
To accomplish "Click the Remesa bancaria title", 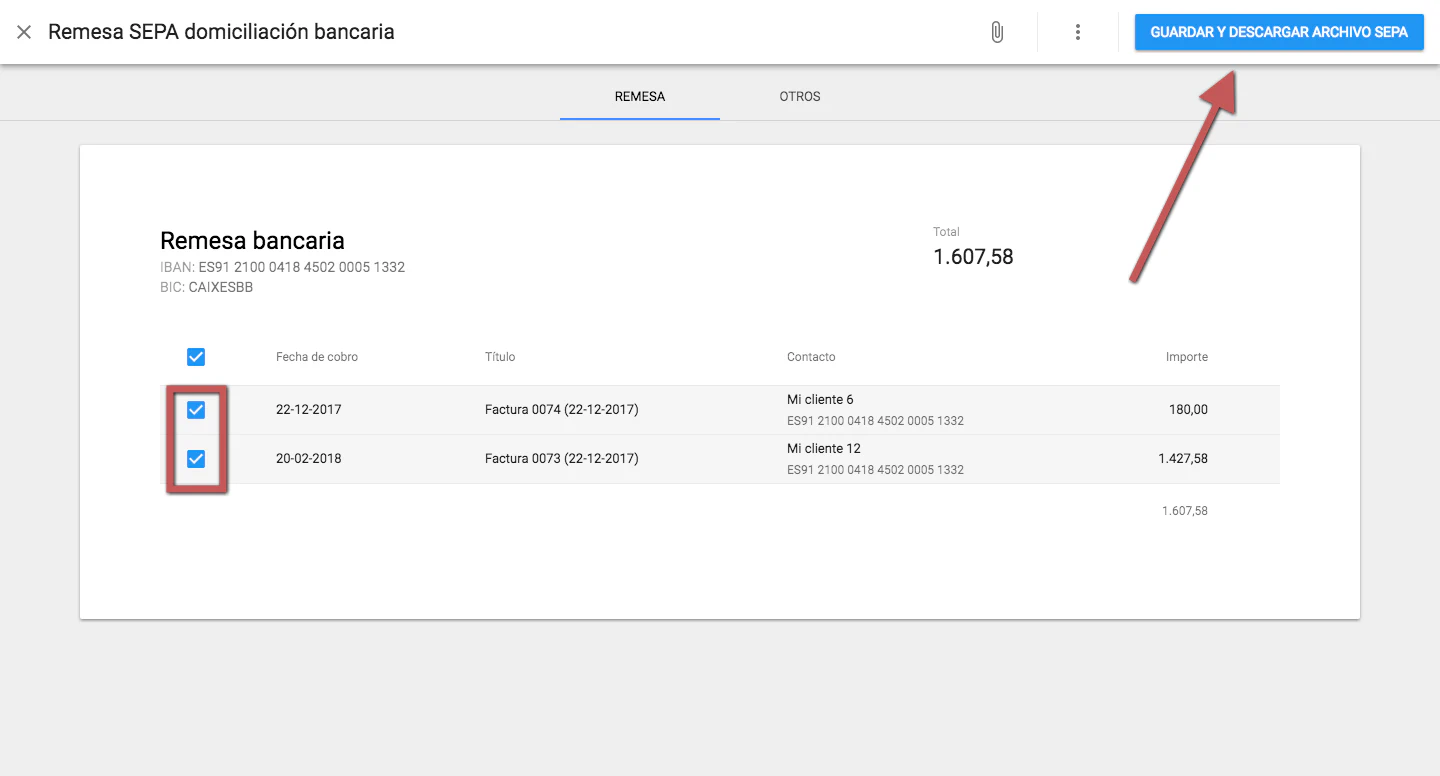I will pyautogui.click(x=252, y=240).
